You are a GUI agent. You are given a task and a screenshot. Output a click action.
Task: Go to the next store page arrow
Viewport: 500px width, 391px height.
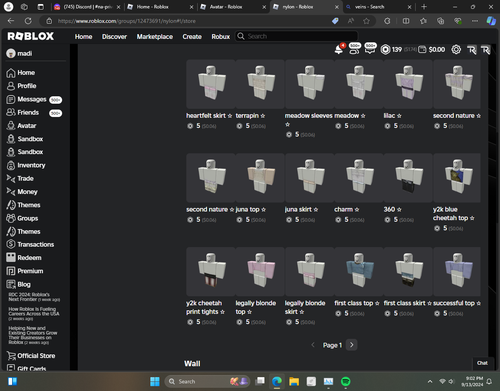(x=352, y=345)
